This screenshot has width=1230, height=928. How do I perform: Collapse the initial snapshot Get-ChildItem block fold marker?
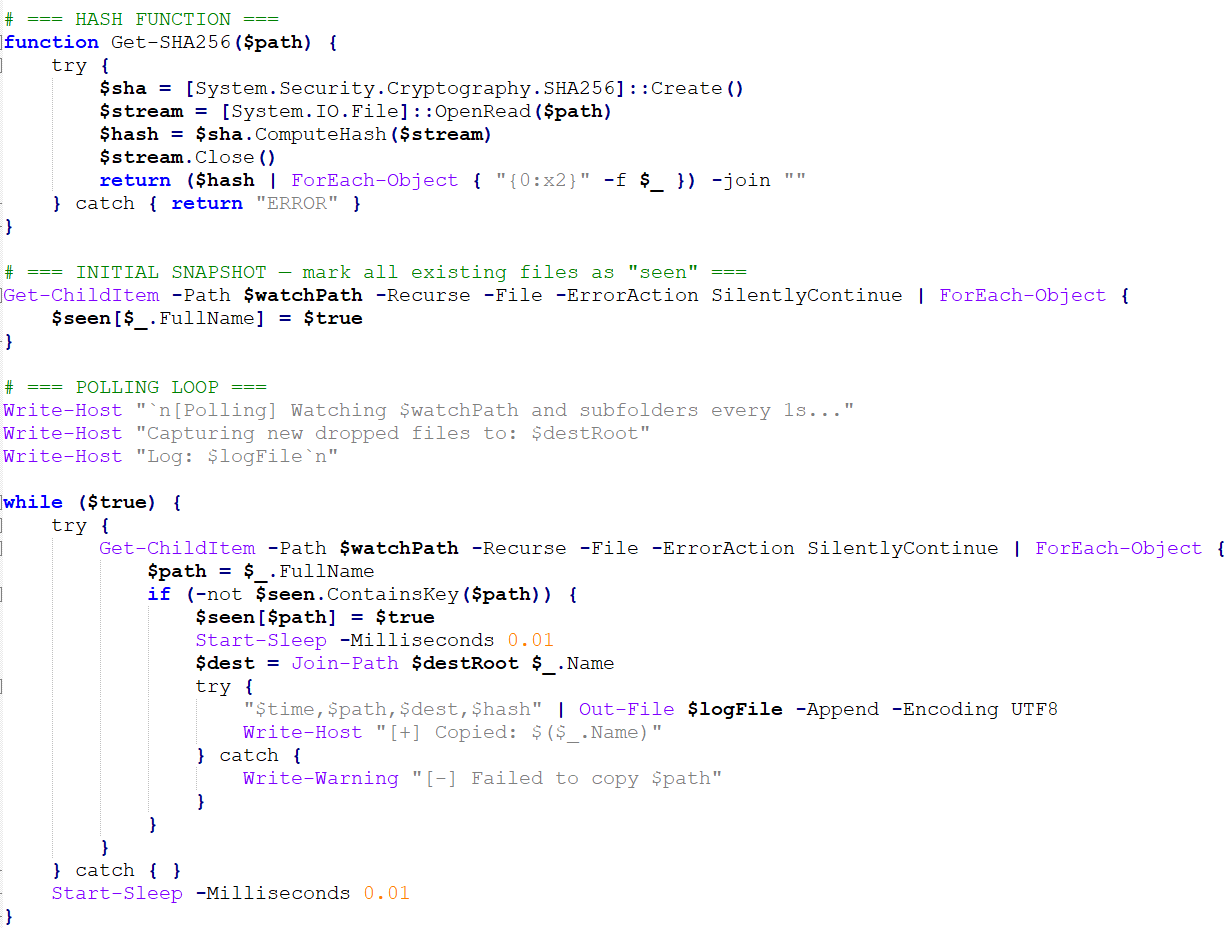(x=3, y=295)
